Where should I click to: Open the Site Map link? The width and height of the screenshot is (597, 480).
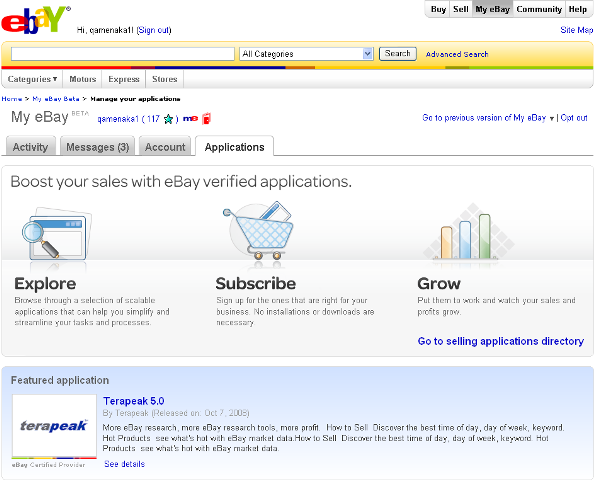tap(576, 30)
